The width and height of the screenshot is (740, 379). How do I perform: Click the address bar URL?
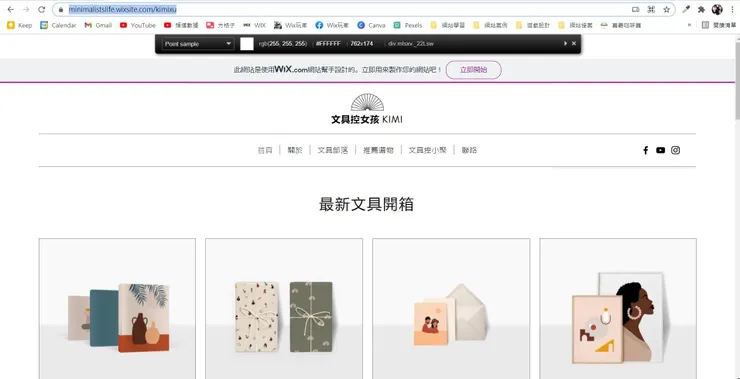point(123,9)
